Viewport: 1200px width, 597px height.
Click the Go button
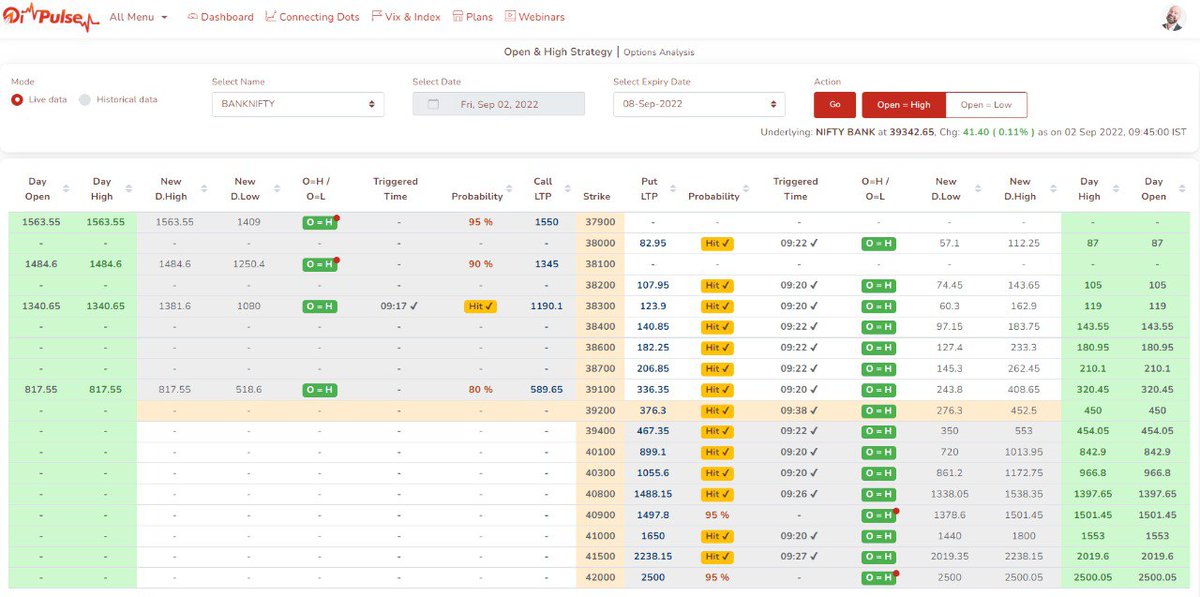click(x=835, y=105)
